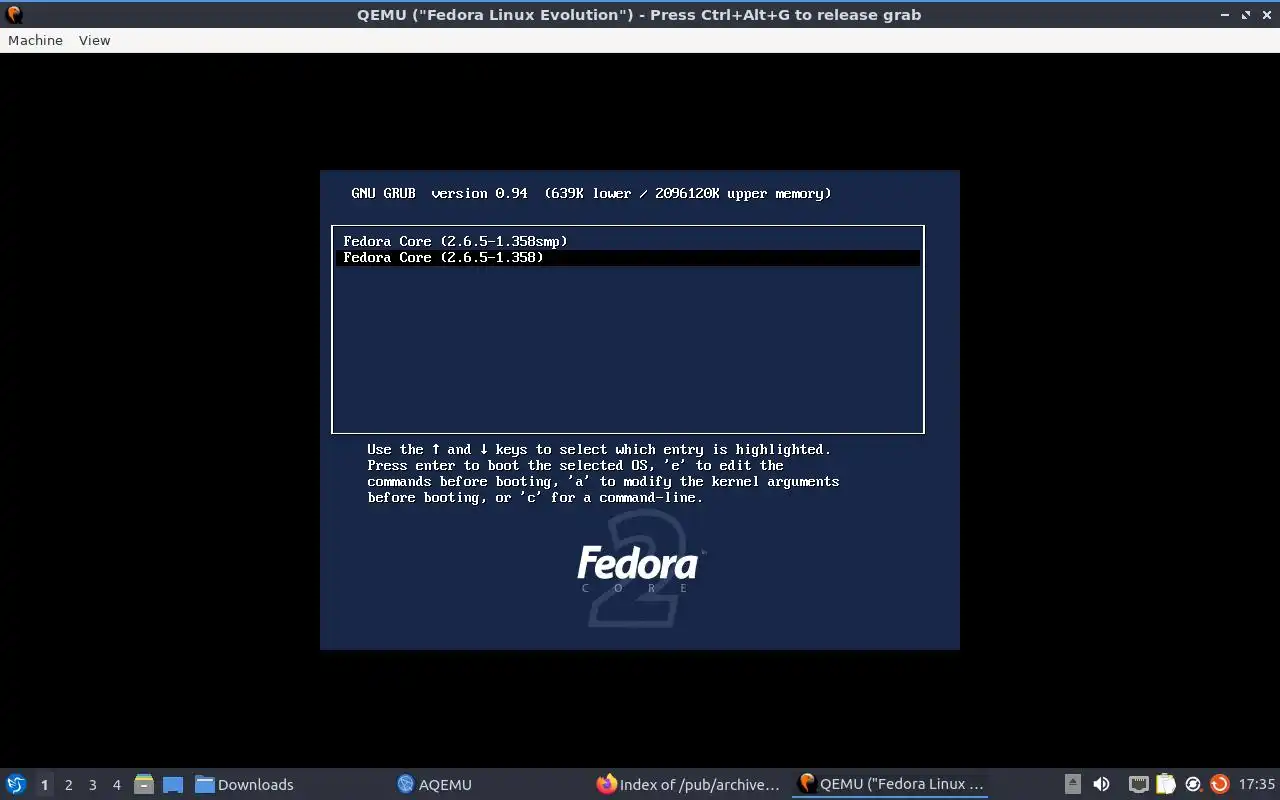1280x800 pixels.
Task: Switch to workspace 3
Action: pyautogui.click(x=92, y=784)
